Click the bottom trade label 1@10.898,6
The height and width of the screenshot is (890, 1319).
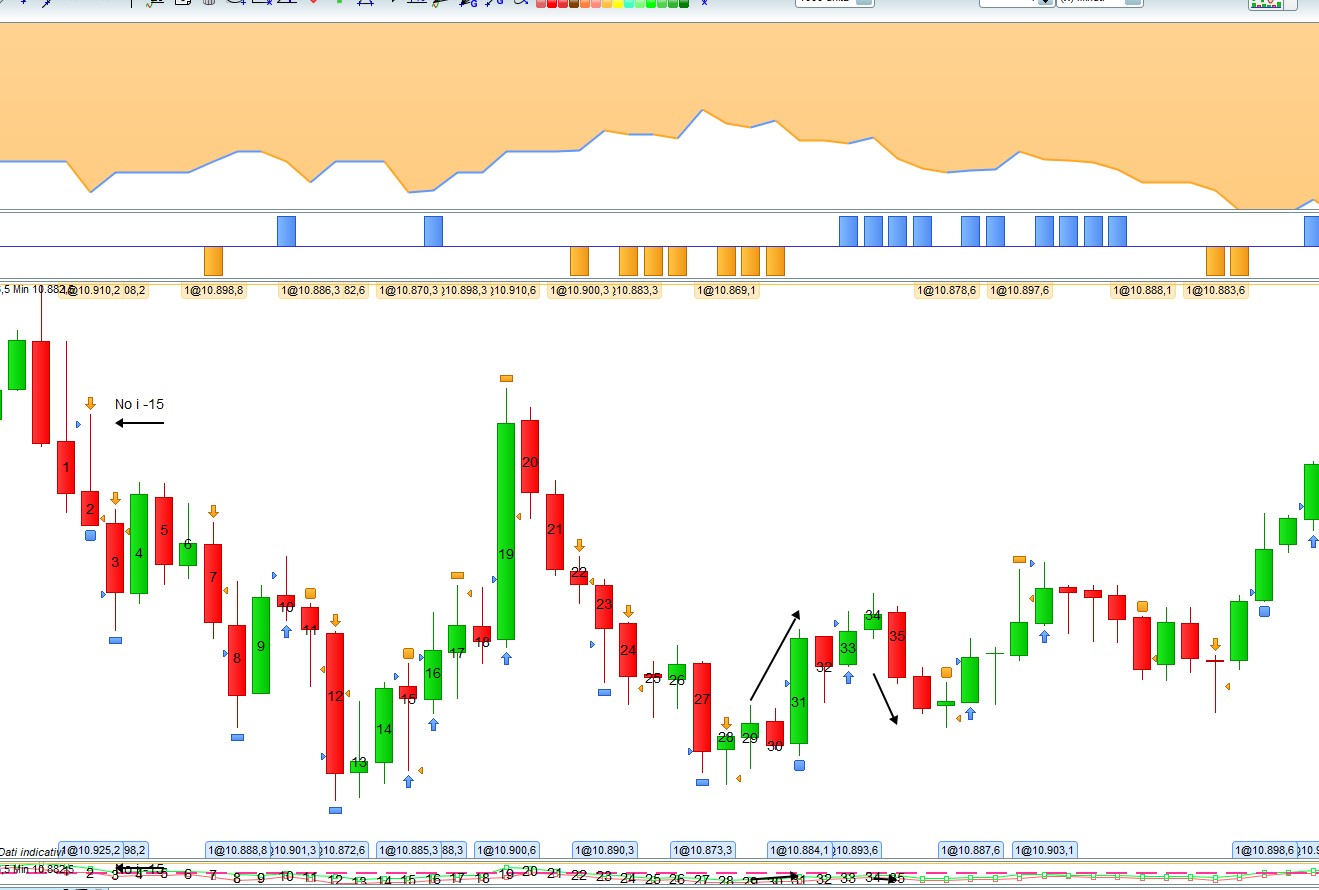[1265, 850]
